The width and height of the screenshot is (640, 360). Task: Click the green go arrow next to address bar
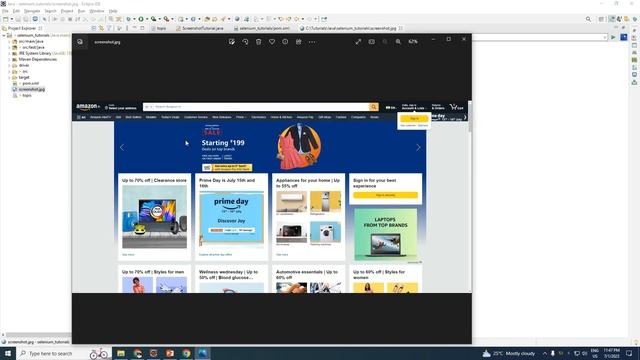point(613,37)
